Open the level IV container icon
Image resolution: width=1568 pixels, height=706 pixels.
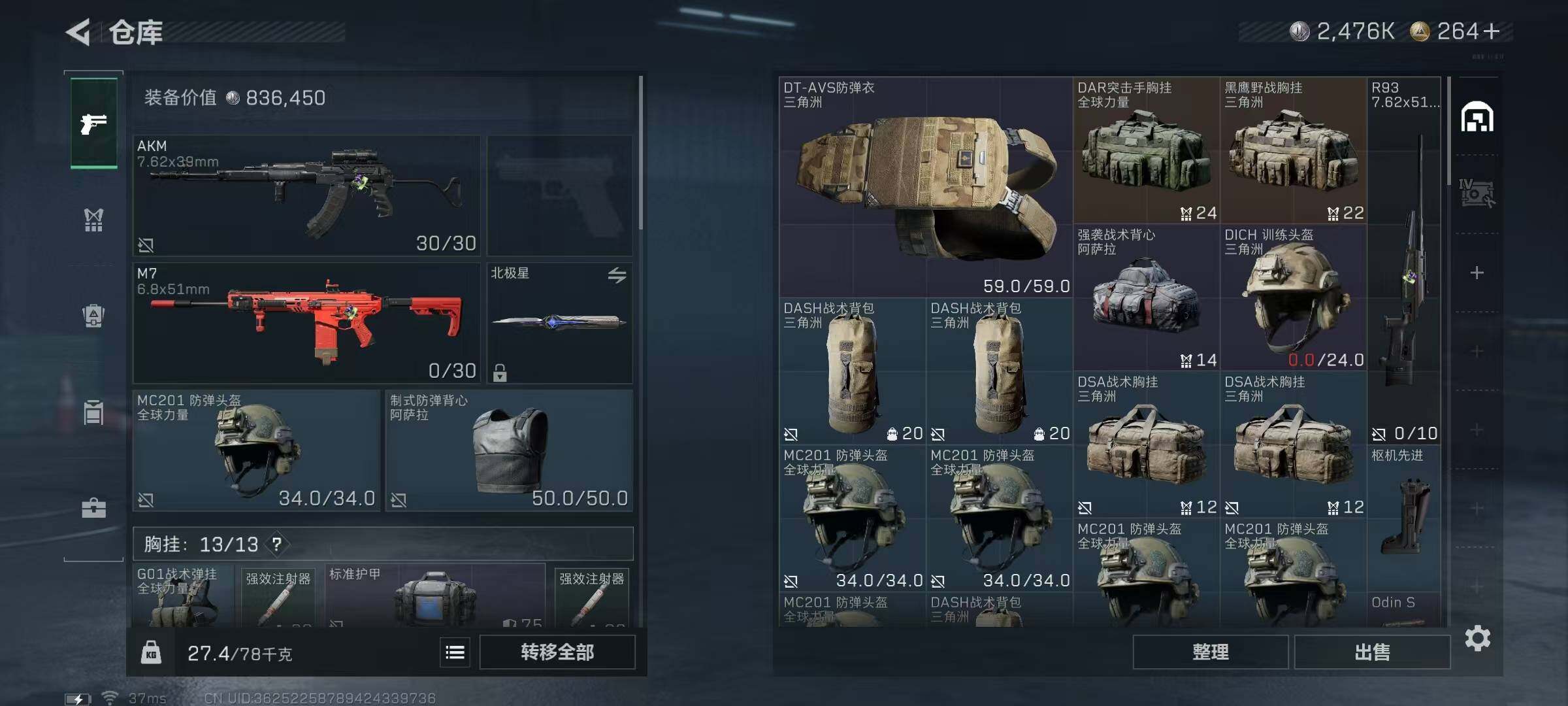(x=1477, y=193)
